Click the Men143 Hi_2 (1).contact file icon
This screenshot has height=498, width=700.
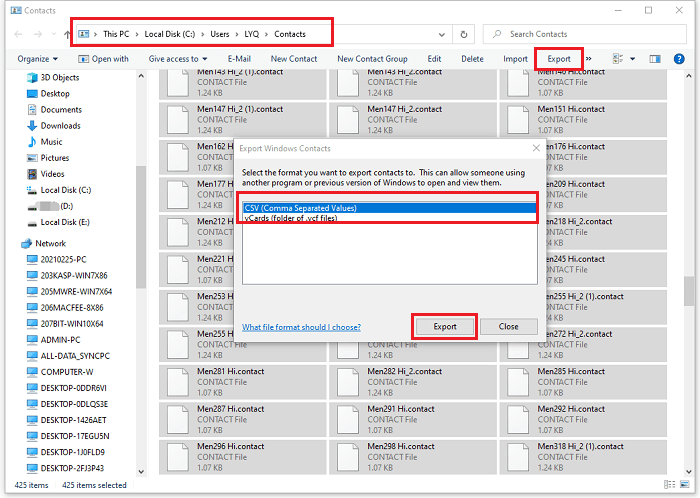click(176, 85)
